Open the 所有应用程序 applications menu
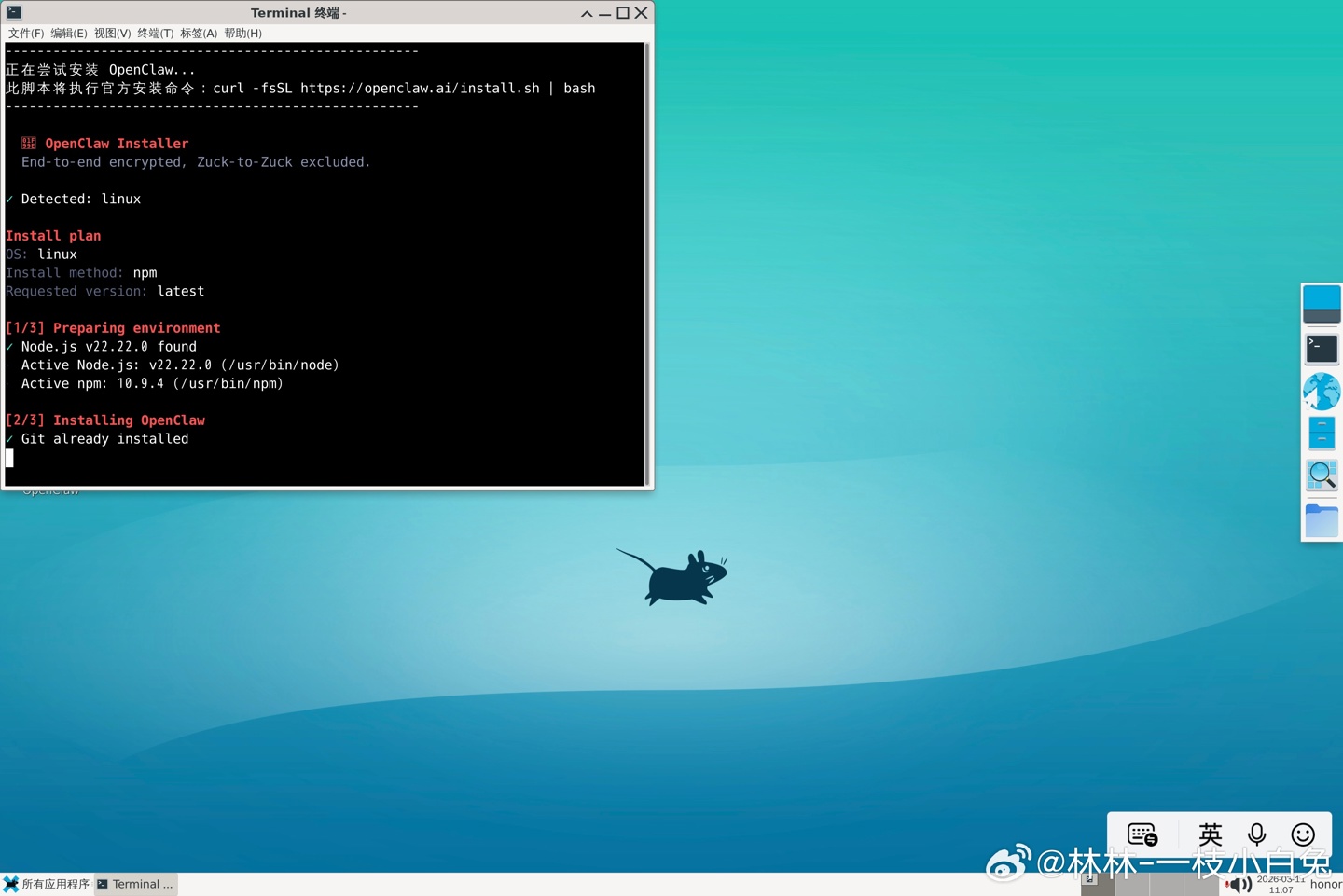Viewport: 1343px width, 896px height. (x=48, y=884)
